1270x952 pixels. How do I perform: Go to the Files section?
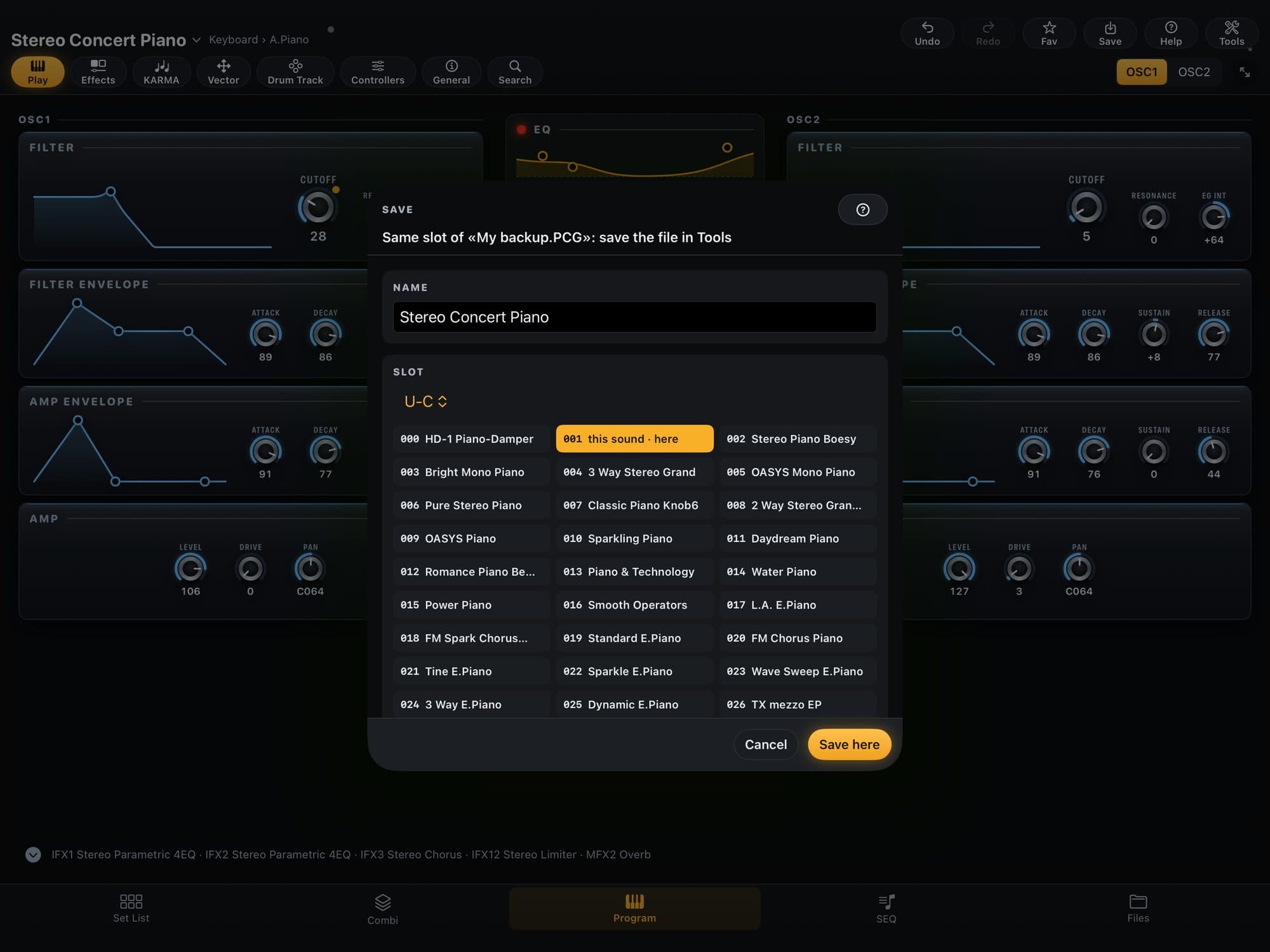tap(1138, 908)
